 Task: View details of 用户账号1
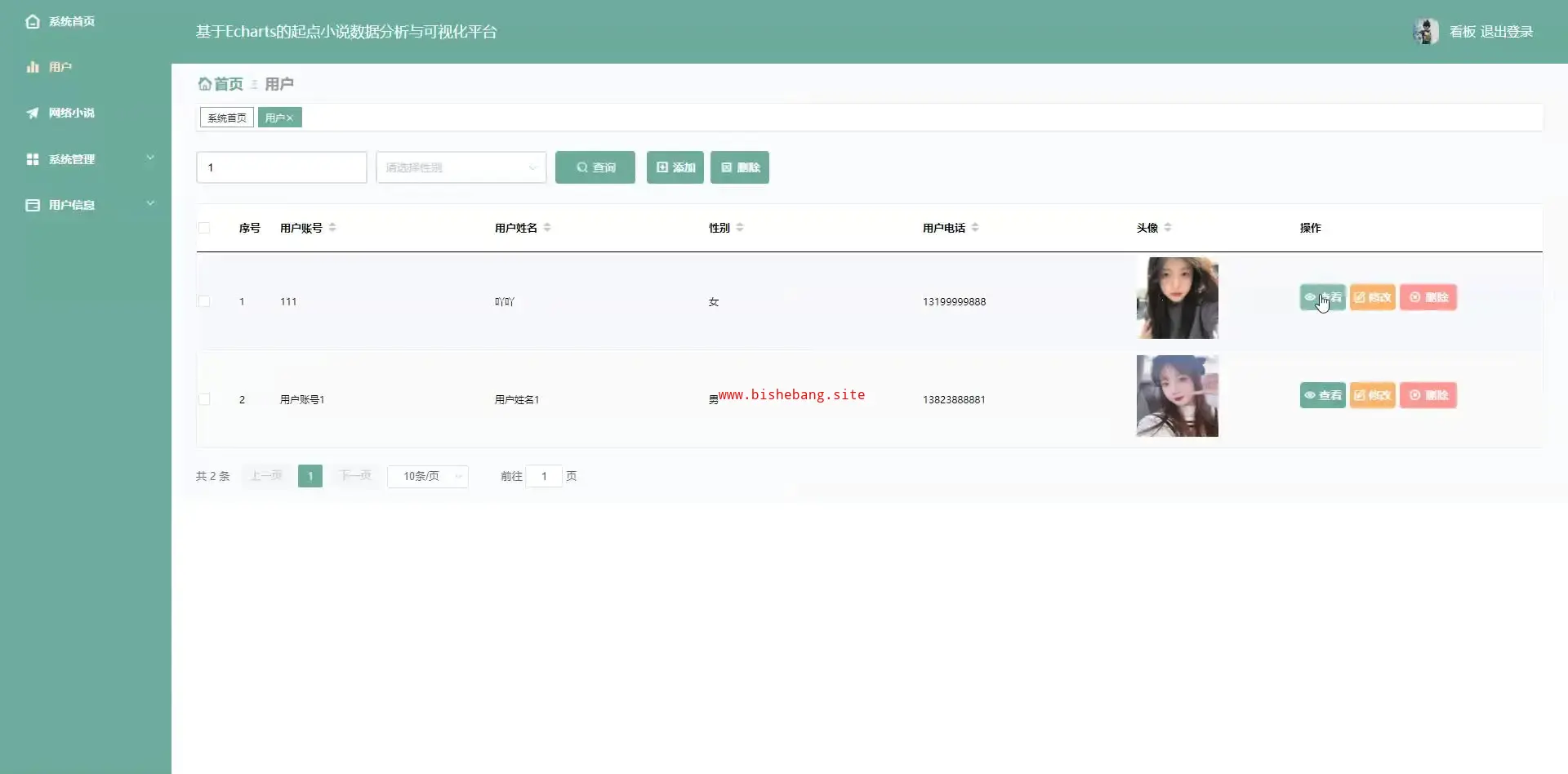pos(1323,395)
